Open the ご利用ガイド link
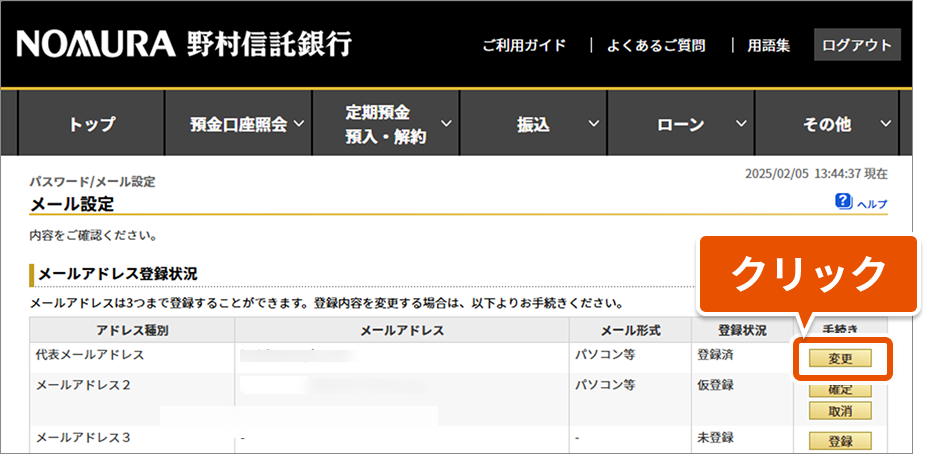The height and width of the screenshot is (454, 925). 524,45
